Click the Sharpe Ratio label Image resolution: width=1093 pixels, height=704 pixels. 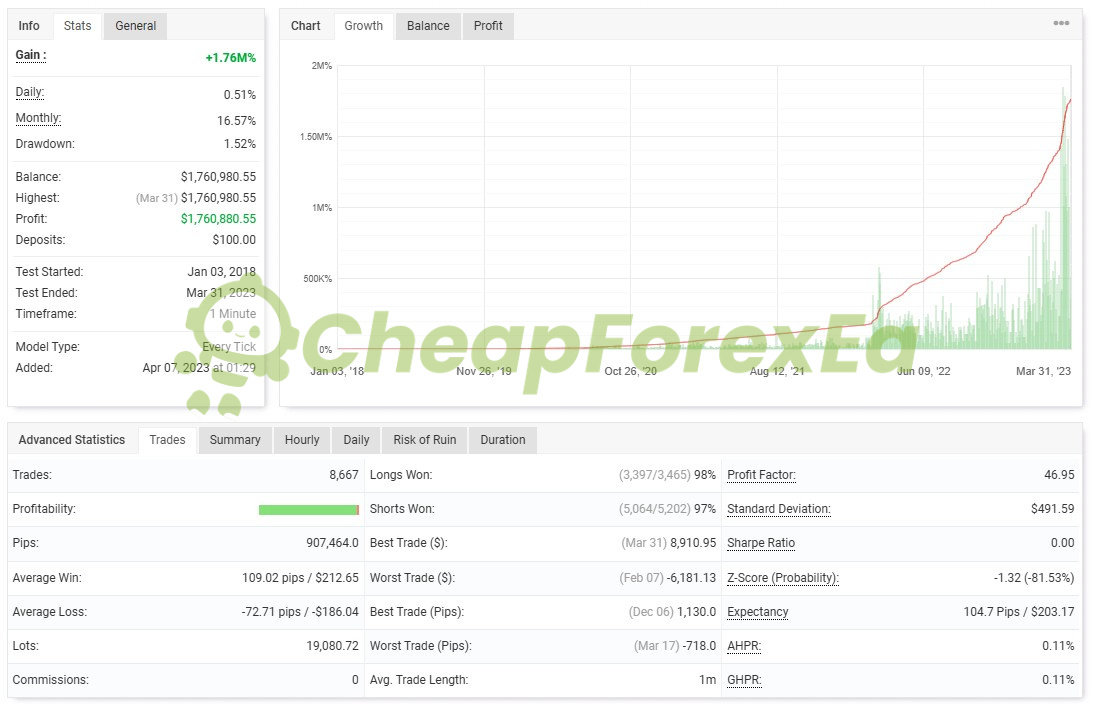(x=761, y=543)
